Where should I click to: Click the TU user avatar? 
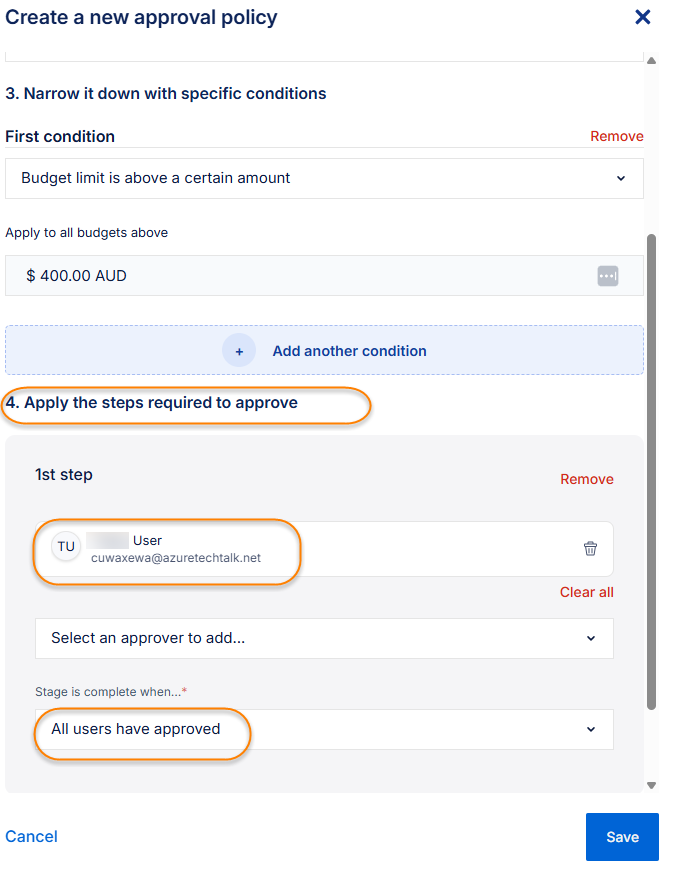[66, 547]
